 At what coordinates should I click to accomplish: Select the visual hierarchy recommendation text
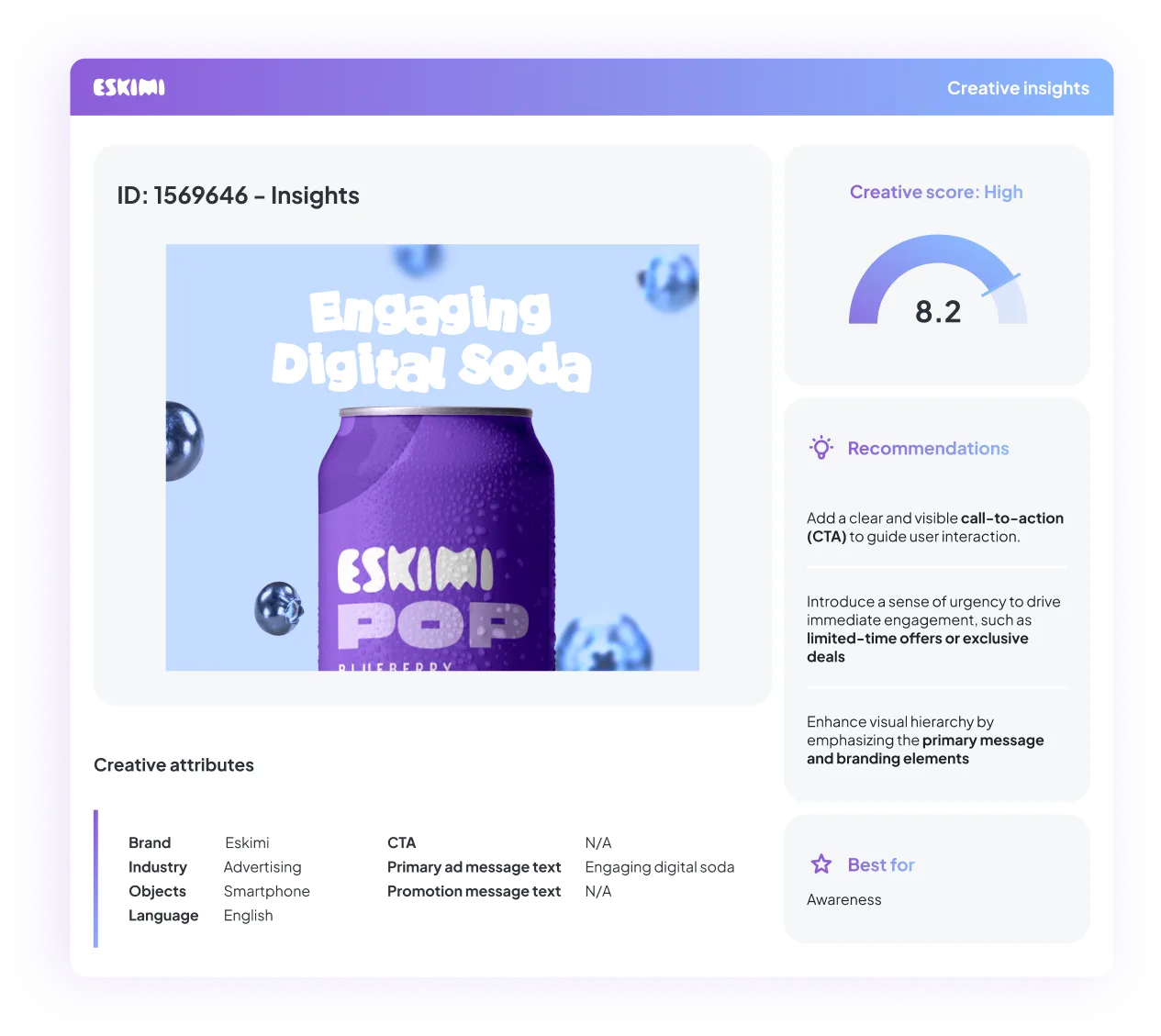925,741
